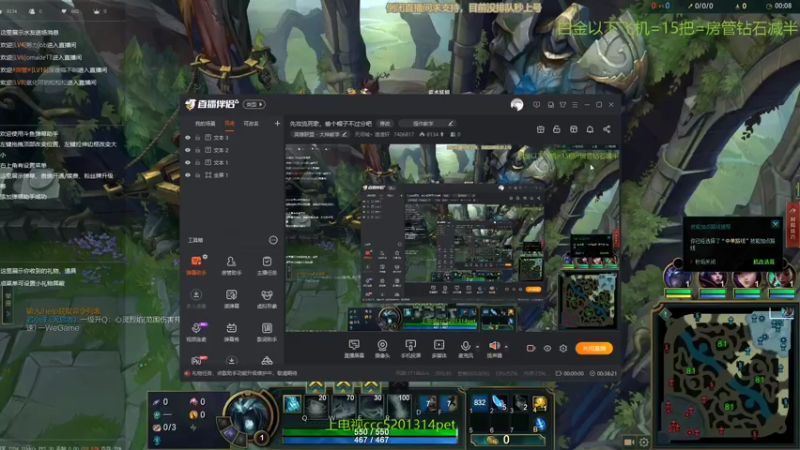This screenshot has height=450, width=800.
Task: Open the notification bell in companion window
Action: (x=590, y=130)
